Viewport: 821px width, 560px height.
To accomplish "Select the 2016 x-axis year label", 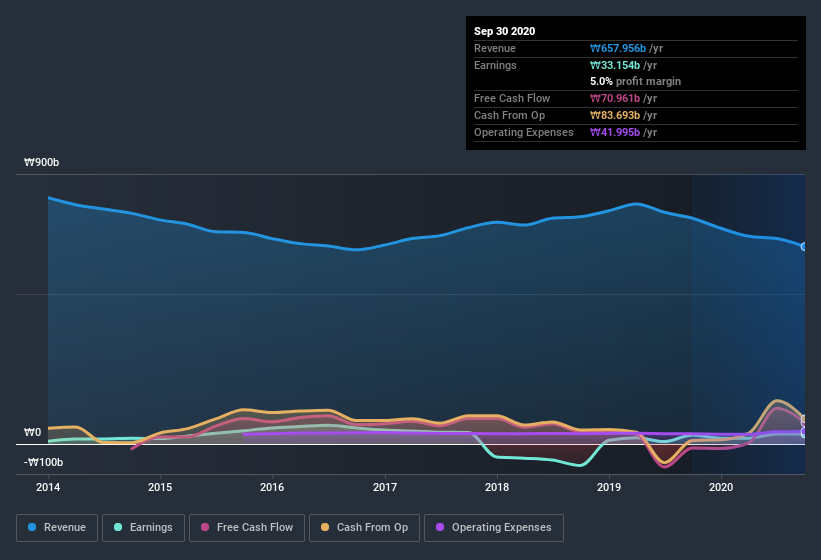I will (272, 487).
